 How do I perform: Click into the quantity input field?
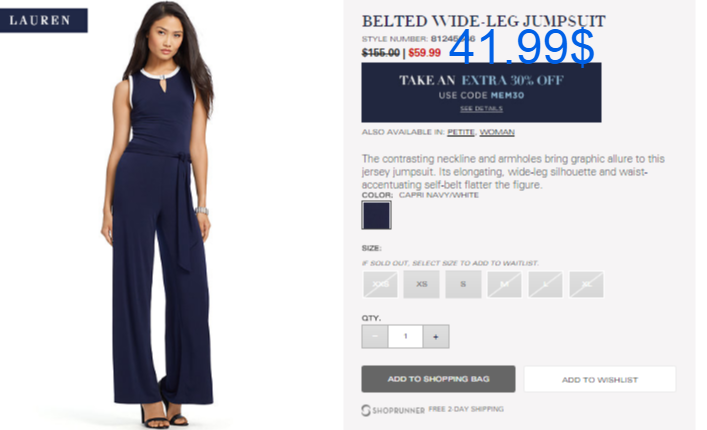(x=405, y=337)
